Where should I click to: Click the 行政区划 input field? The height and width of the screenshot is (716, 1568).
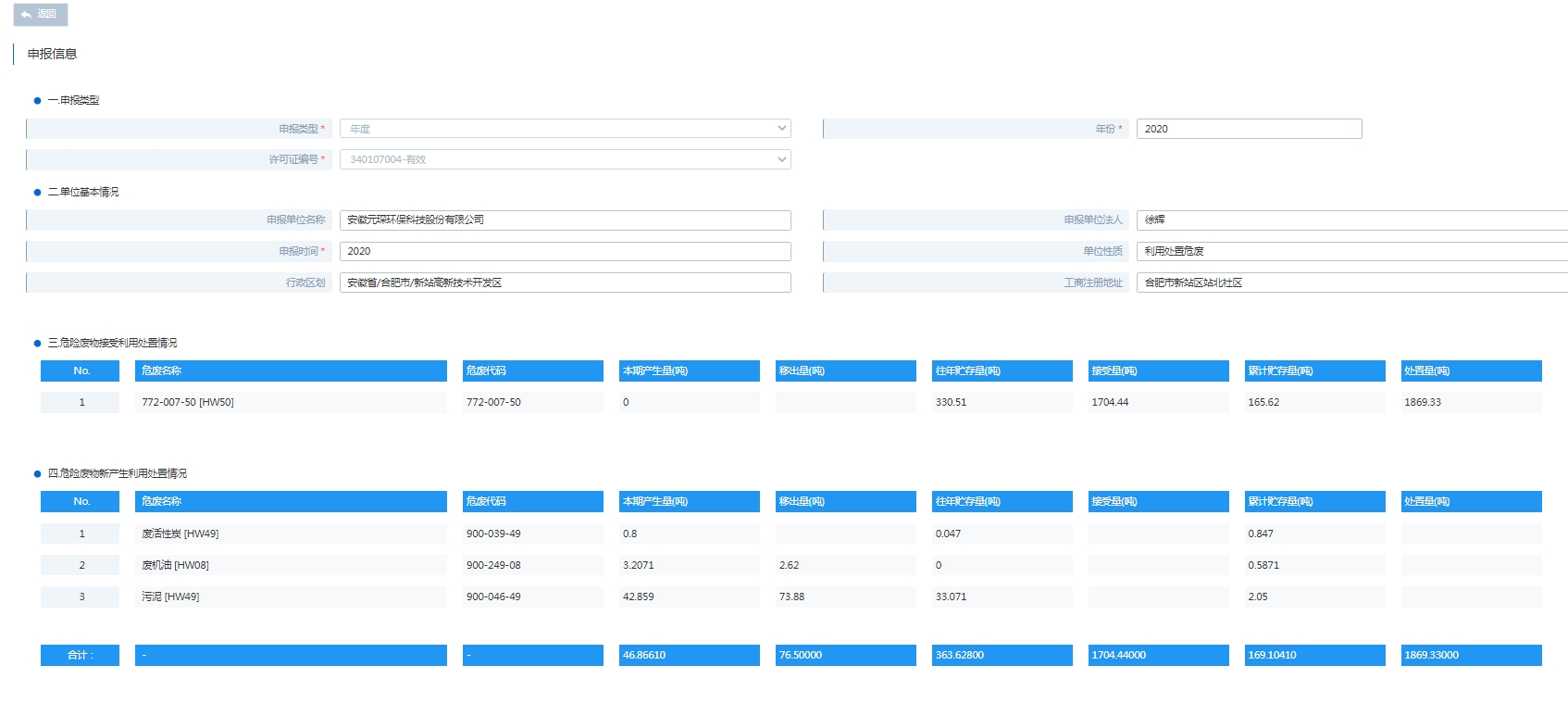(x=565, y=283)
